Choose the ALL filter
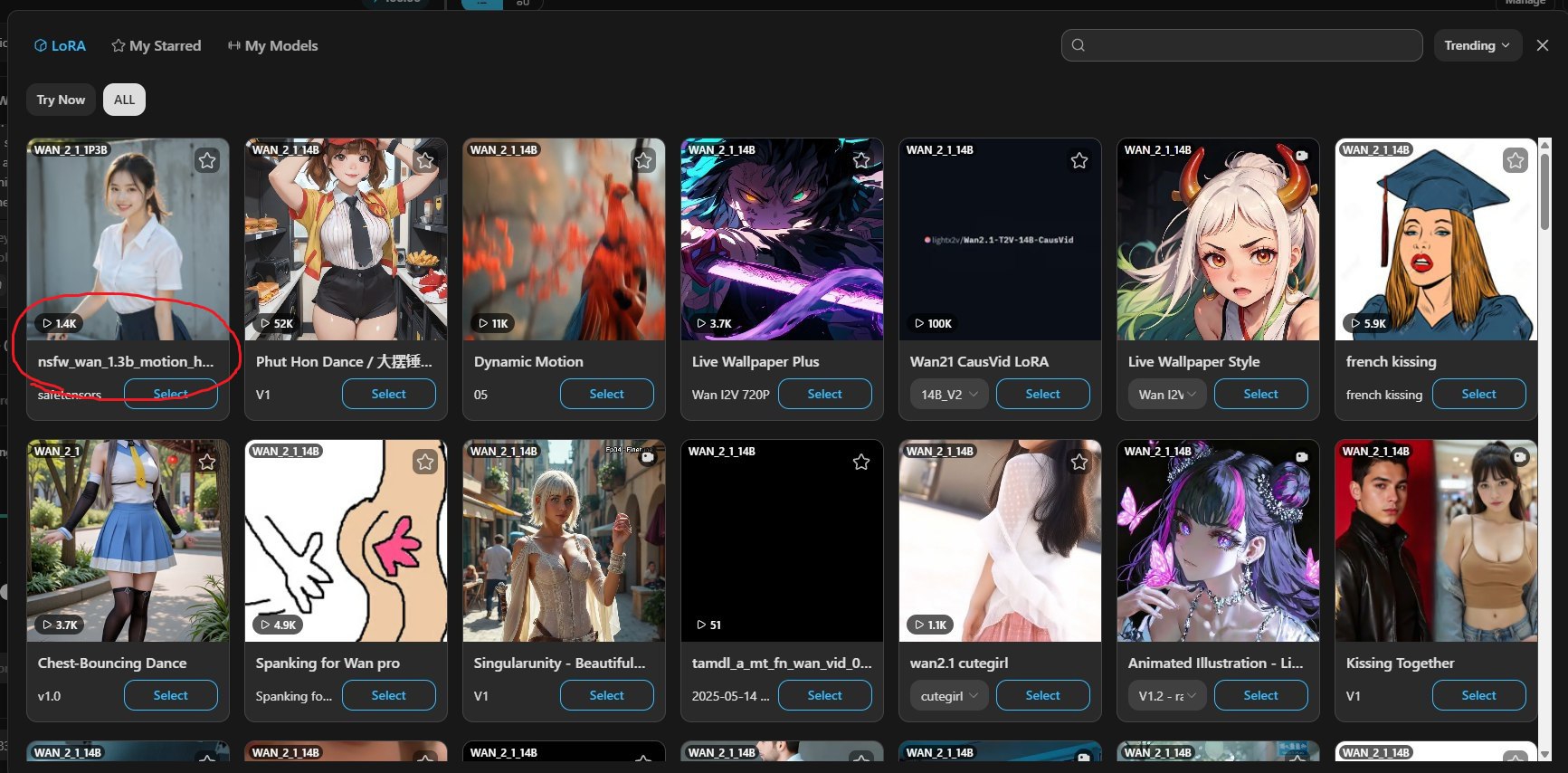 (x=124, y=100)
